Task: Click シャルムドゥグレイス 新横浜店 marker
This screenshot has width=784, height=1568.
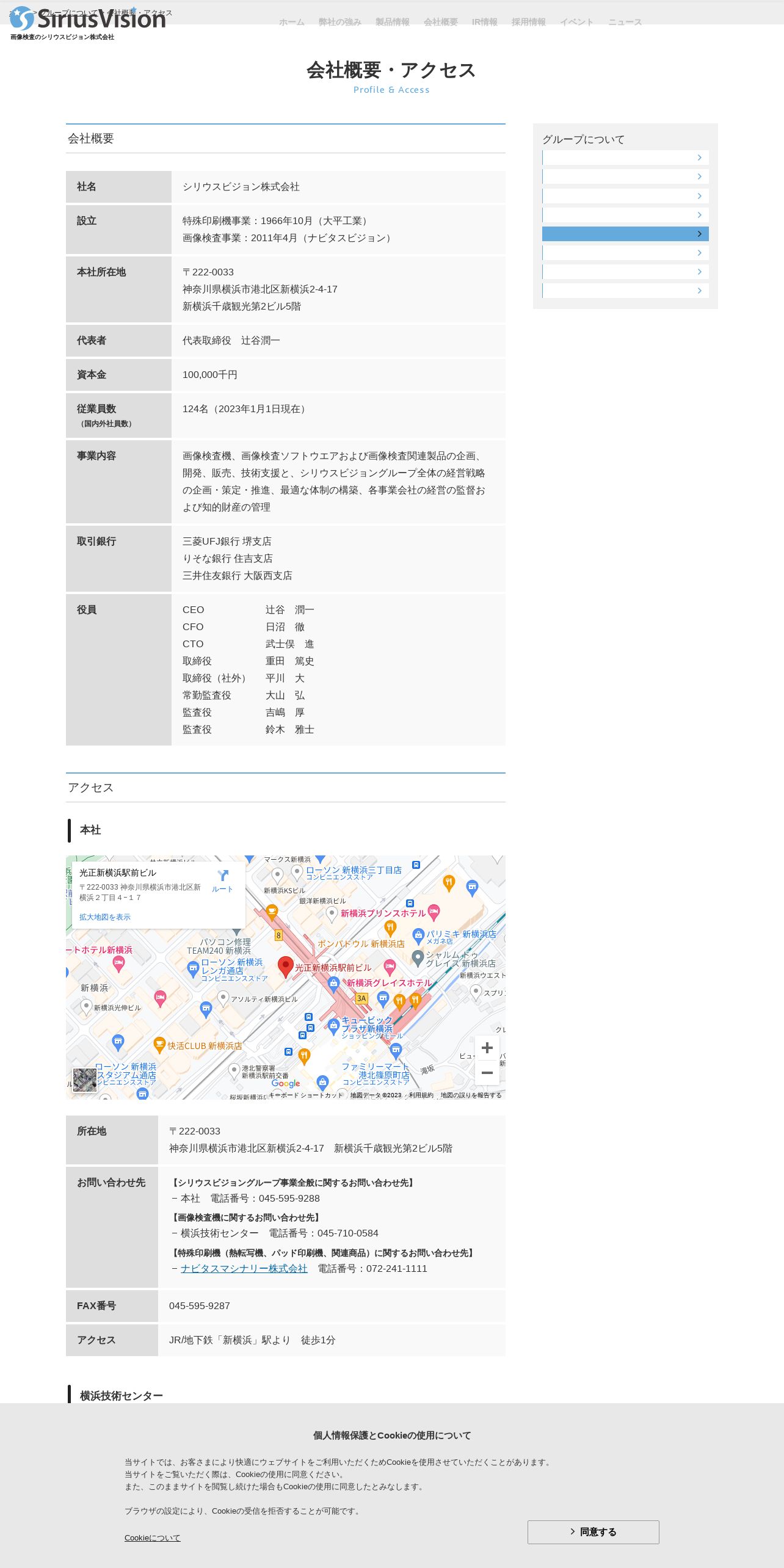Action: 418,958
